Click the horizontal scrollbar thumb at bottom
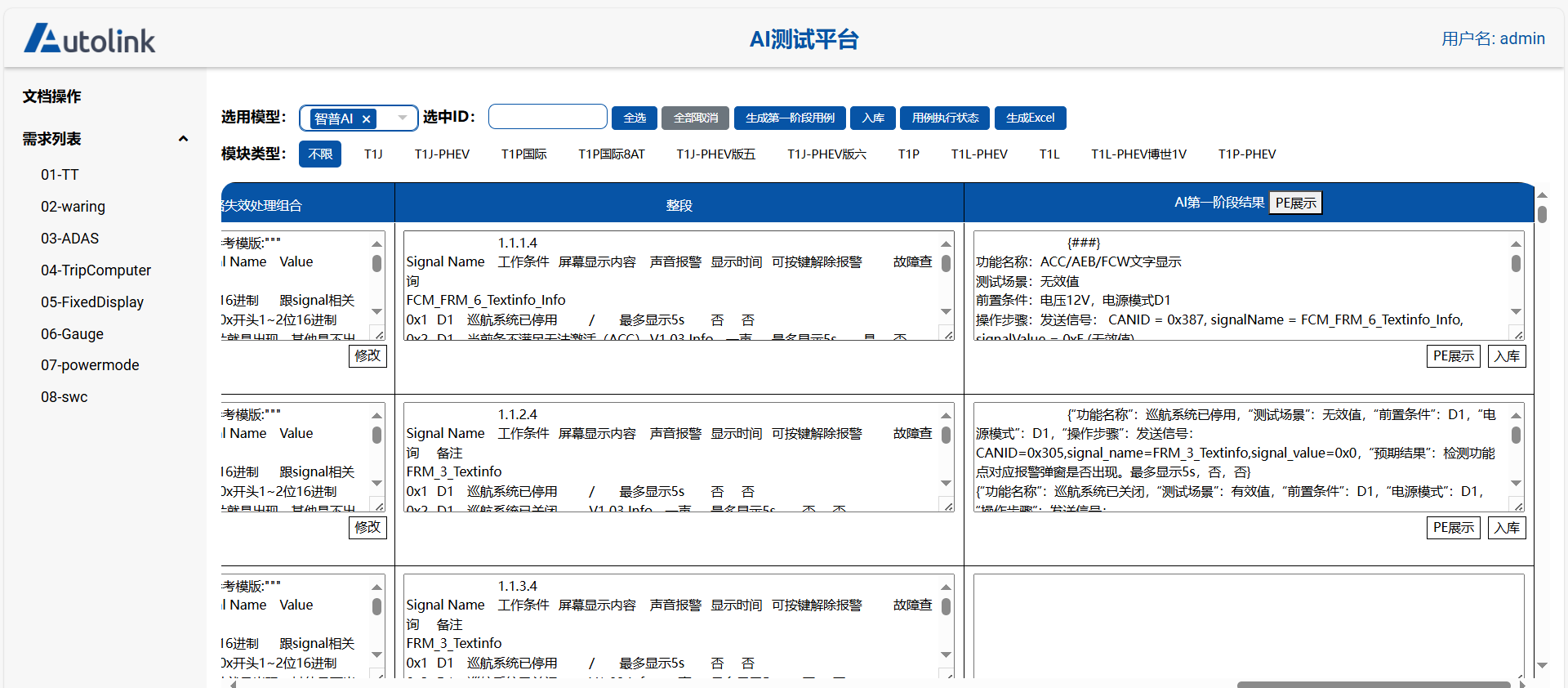1568x688 pixels. click(1373, 685)
